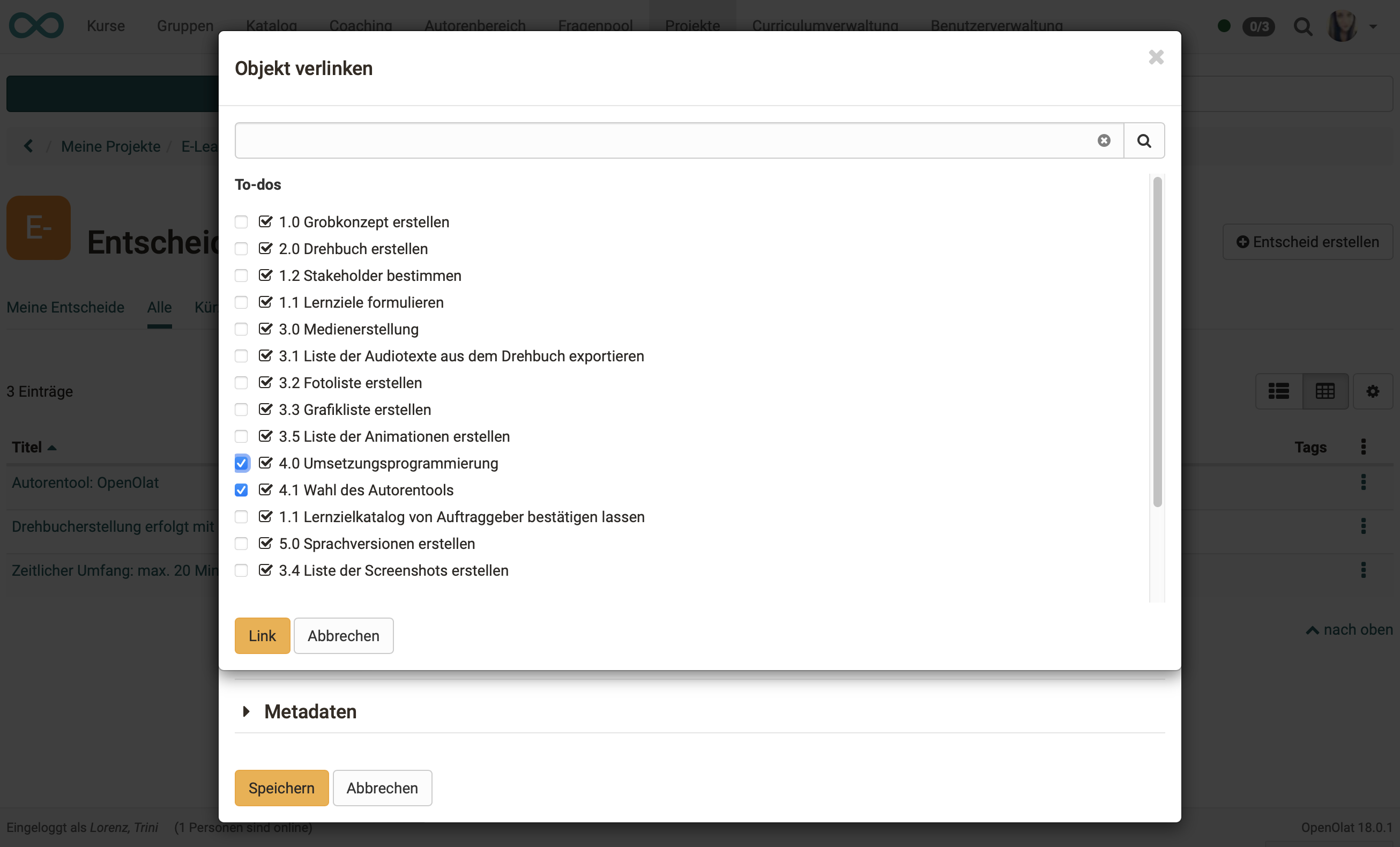Check the 5.0 Sprachversionen erstellen checkbox
The width and height of the screenshot is (1400, 847).
pyautogui.click(x=242, y=544)
